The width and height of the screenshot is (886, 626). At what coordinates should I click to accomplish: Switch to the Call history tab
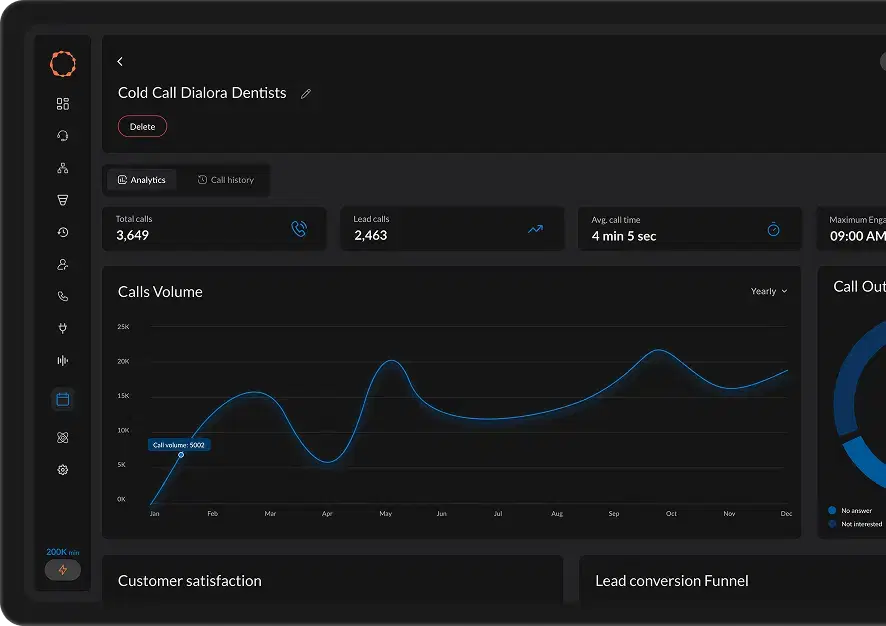click(x=226, y=180)
